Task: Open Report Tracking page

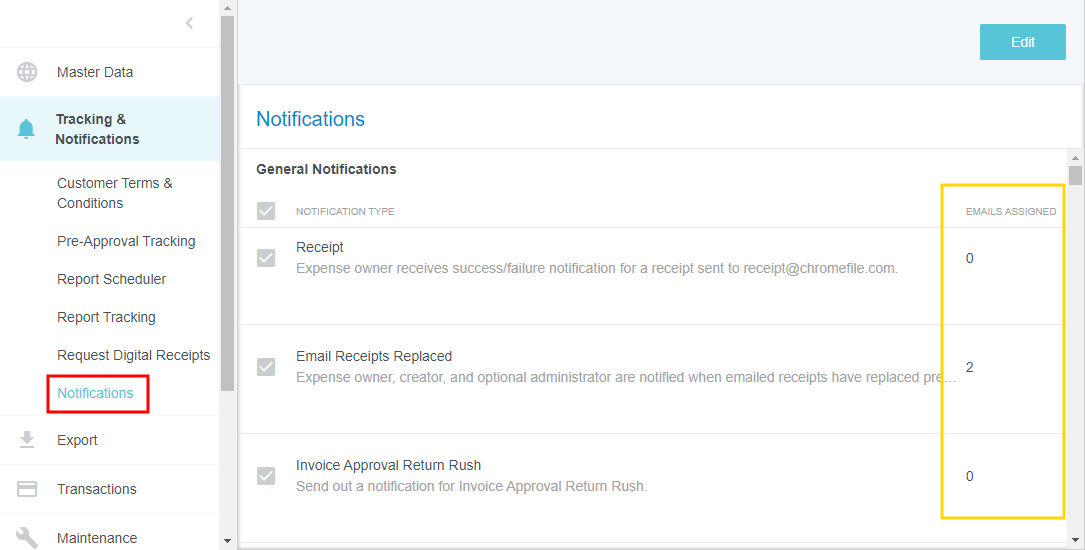Action: point(106,317)
